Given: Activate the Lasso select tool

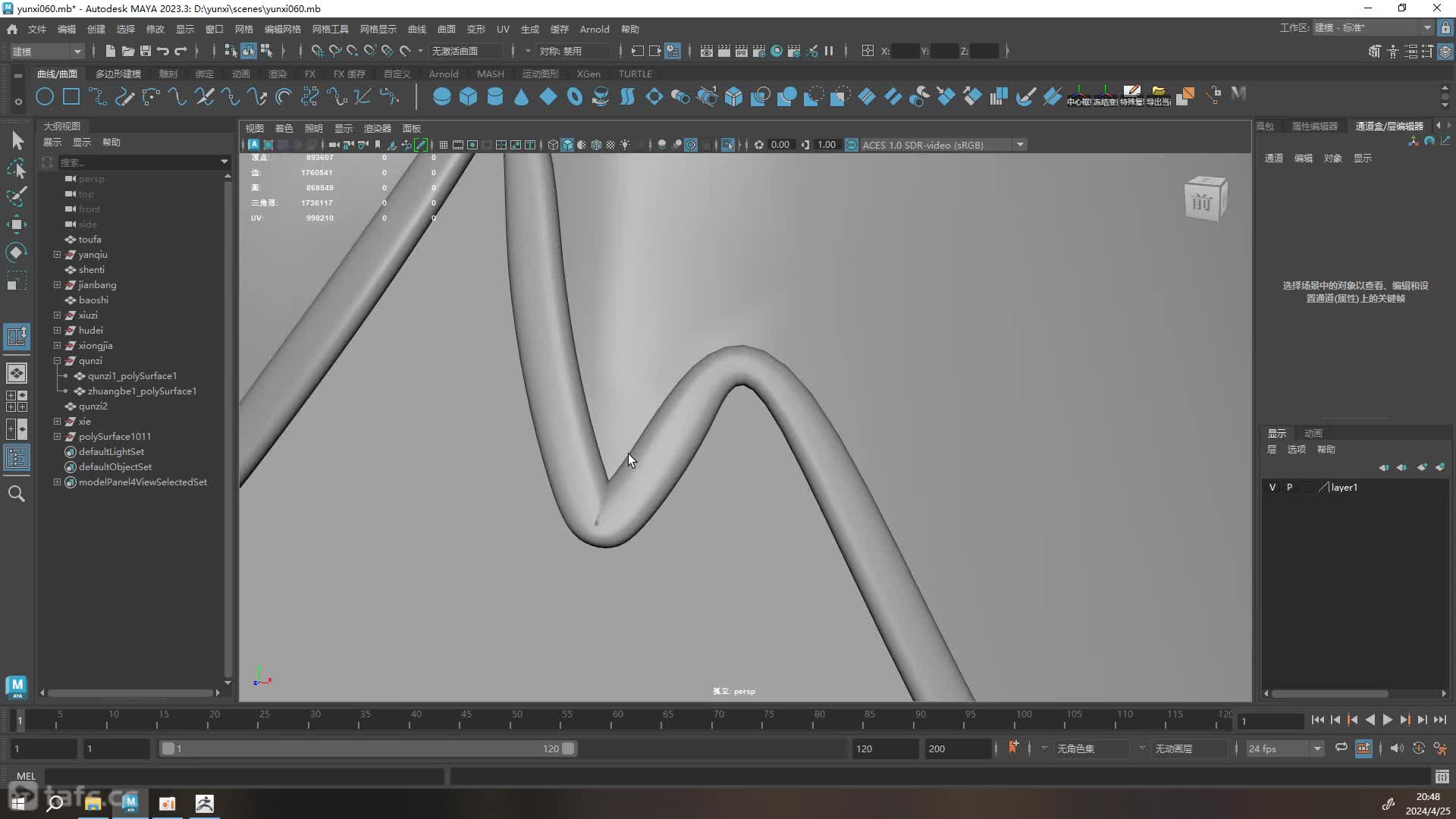Looking at the screenshot, I should (17, 168).
